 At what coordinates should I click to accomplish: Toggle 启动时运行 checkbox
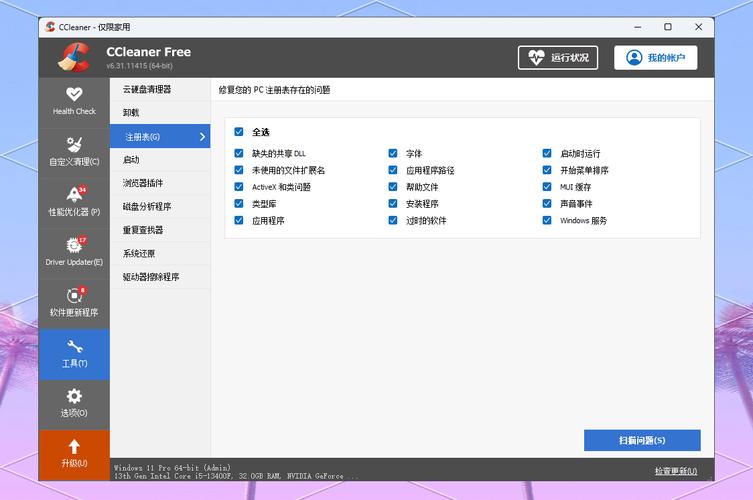click(x=547, y=153)
